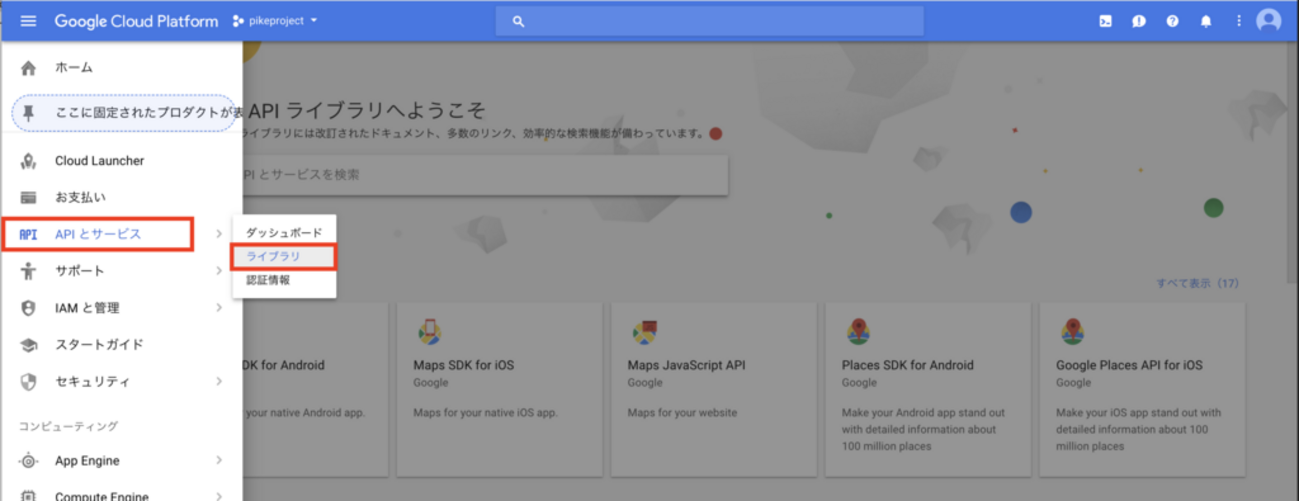Open the Places SDK for Android card
Image resolution: width=1299 pixels, height=501 pixels.
coord(928,388)
